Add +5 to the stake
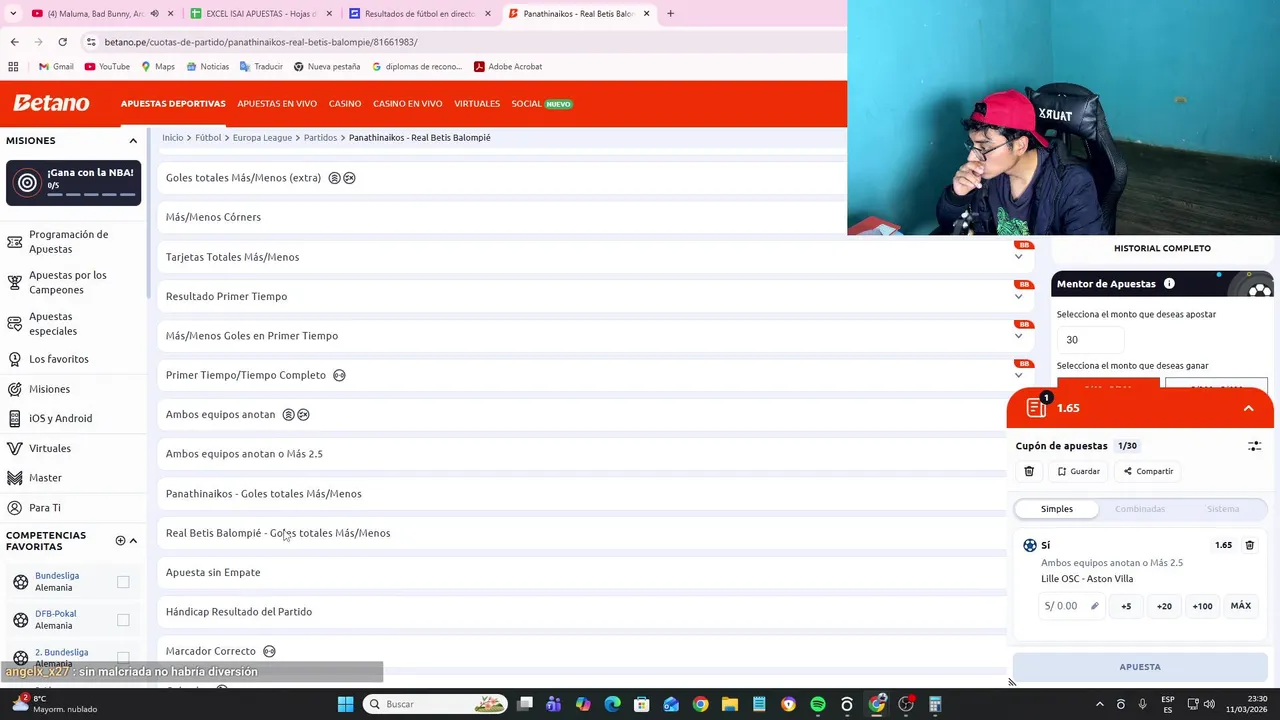This screenshot has height=720, width=1280. pos(1126,606)
